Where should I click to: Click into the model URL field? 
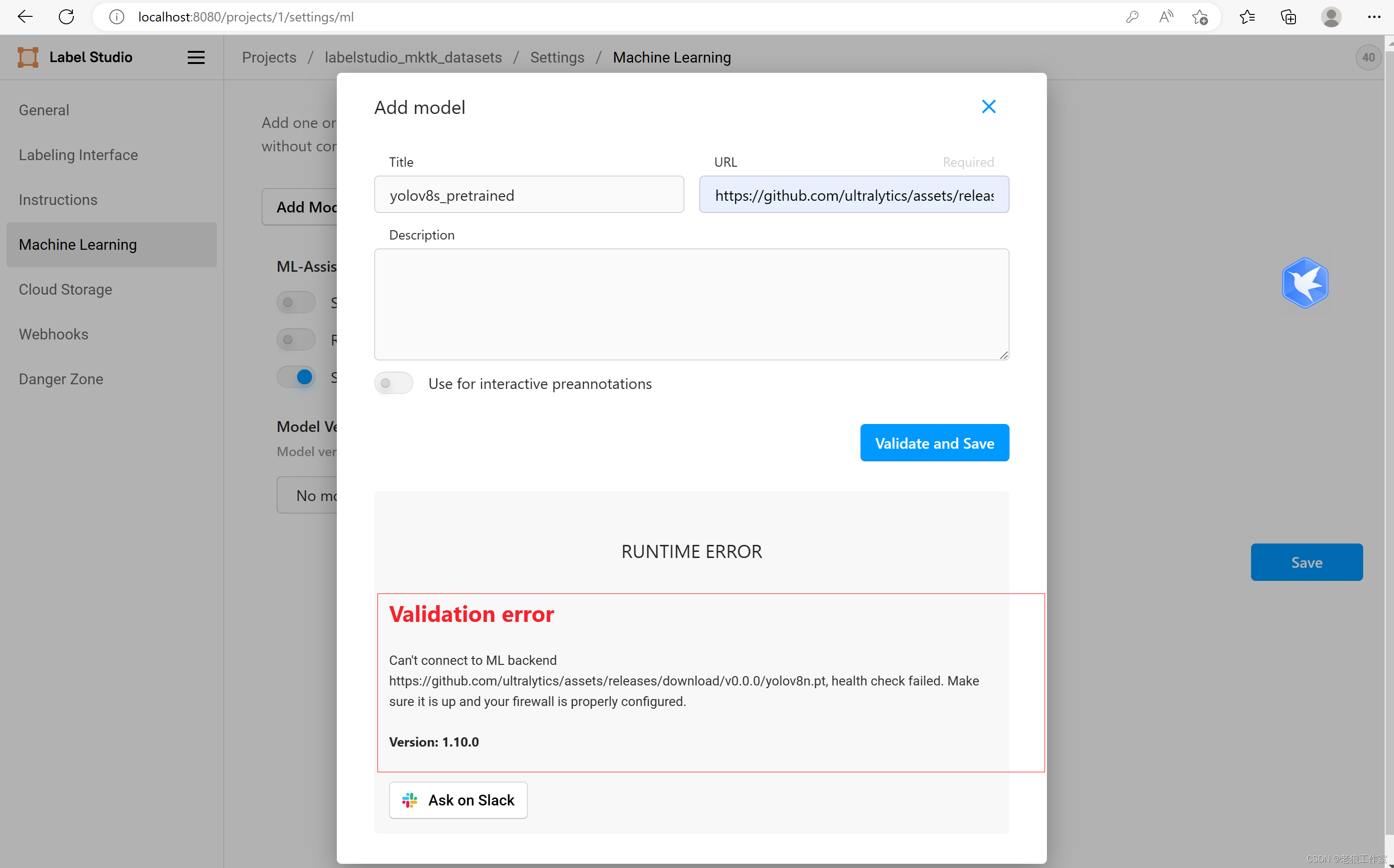point(853,195)
